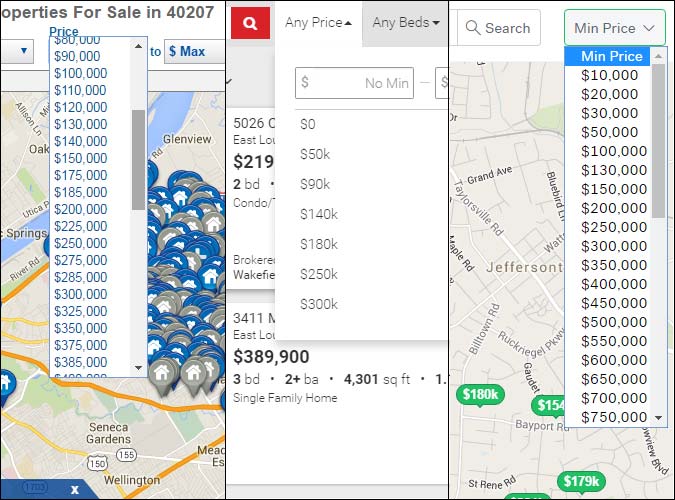Select $225,000 in the Price list
Screen dimensions: 675x500
[81, 226]
